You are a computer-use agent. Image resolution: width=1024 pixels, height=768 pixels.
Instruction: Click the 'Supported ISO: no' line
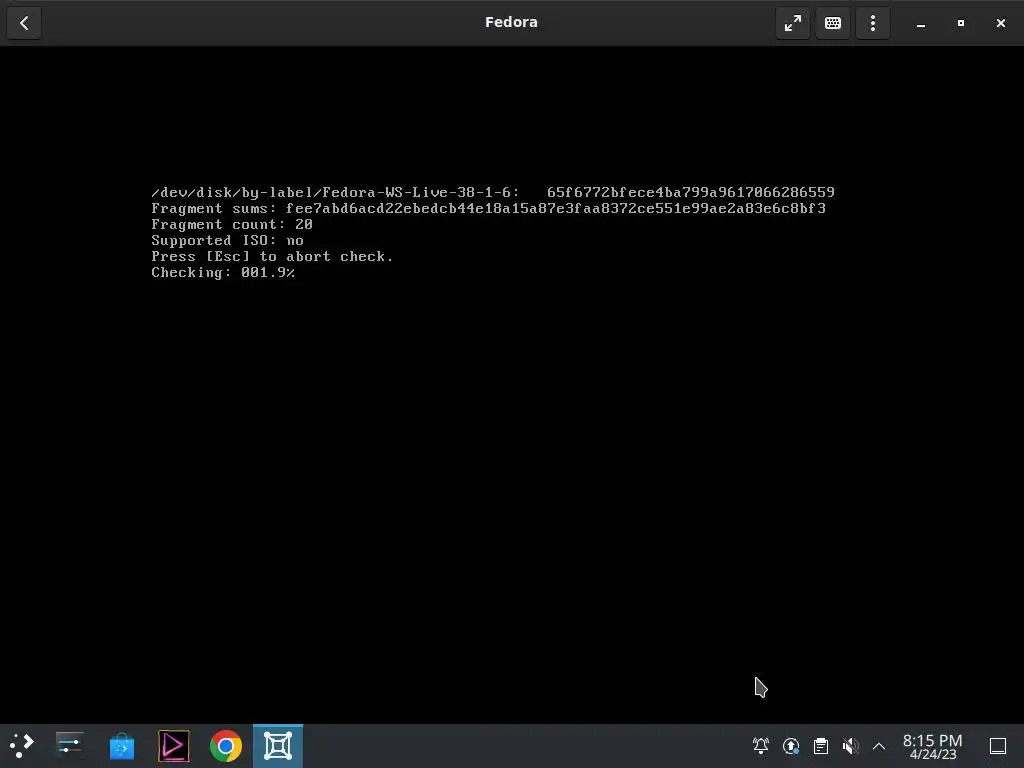click(227, 240)
